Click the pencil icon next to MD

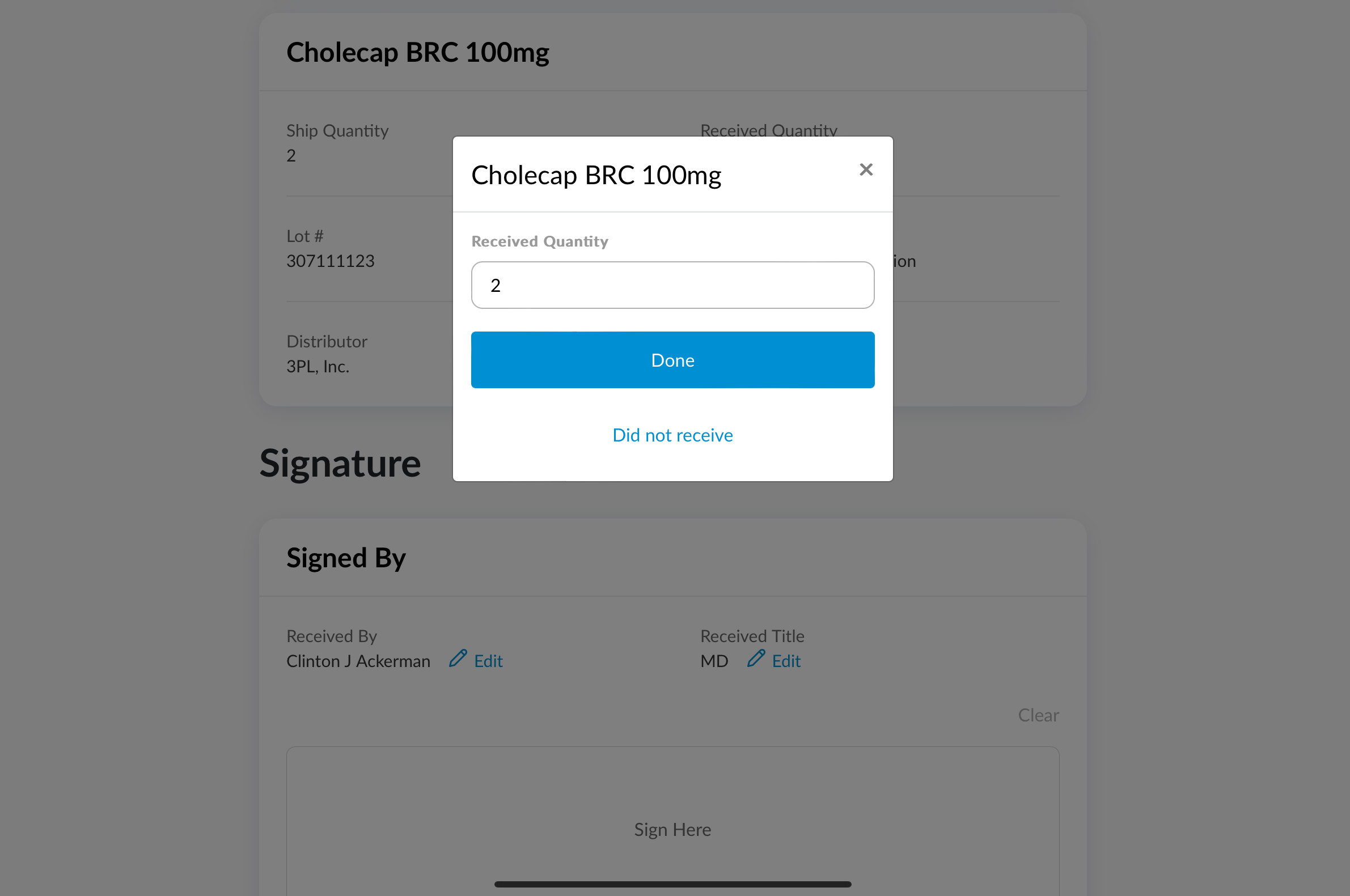[756, 659]
